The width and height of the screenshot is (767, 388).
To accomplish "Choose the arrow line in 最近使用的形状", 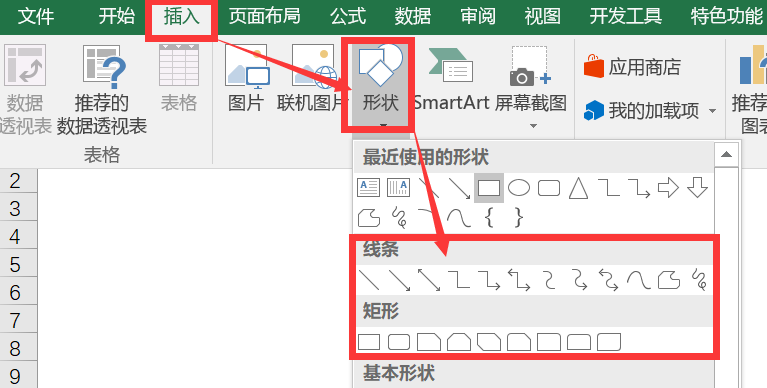I will [459, 187].
